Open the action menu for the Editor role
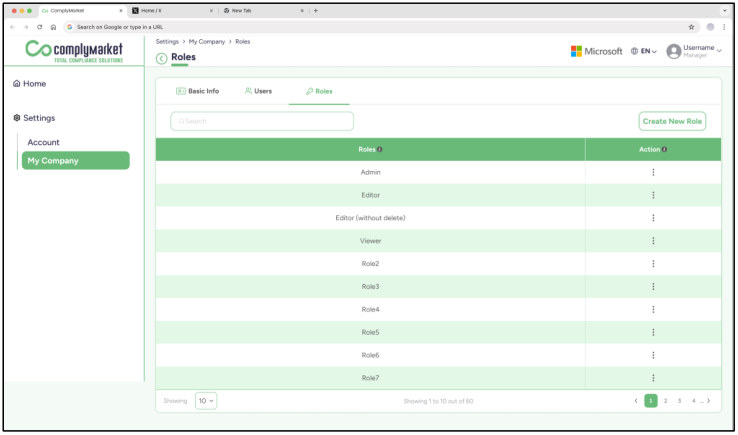The height and width of the screenshot is (435, 738). click(x=653, y=195)
